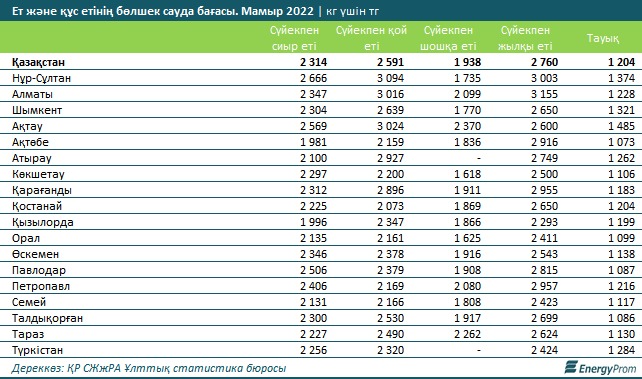Click the Сүйекпен жылқы еті column header

[x=525, y=38]
